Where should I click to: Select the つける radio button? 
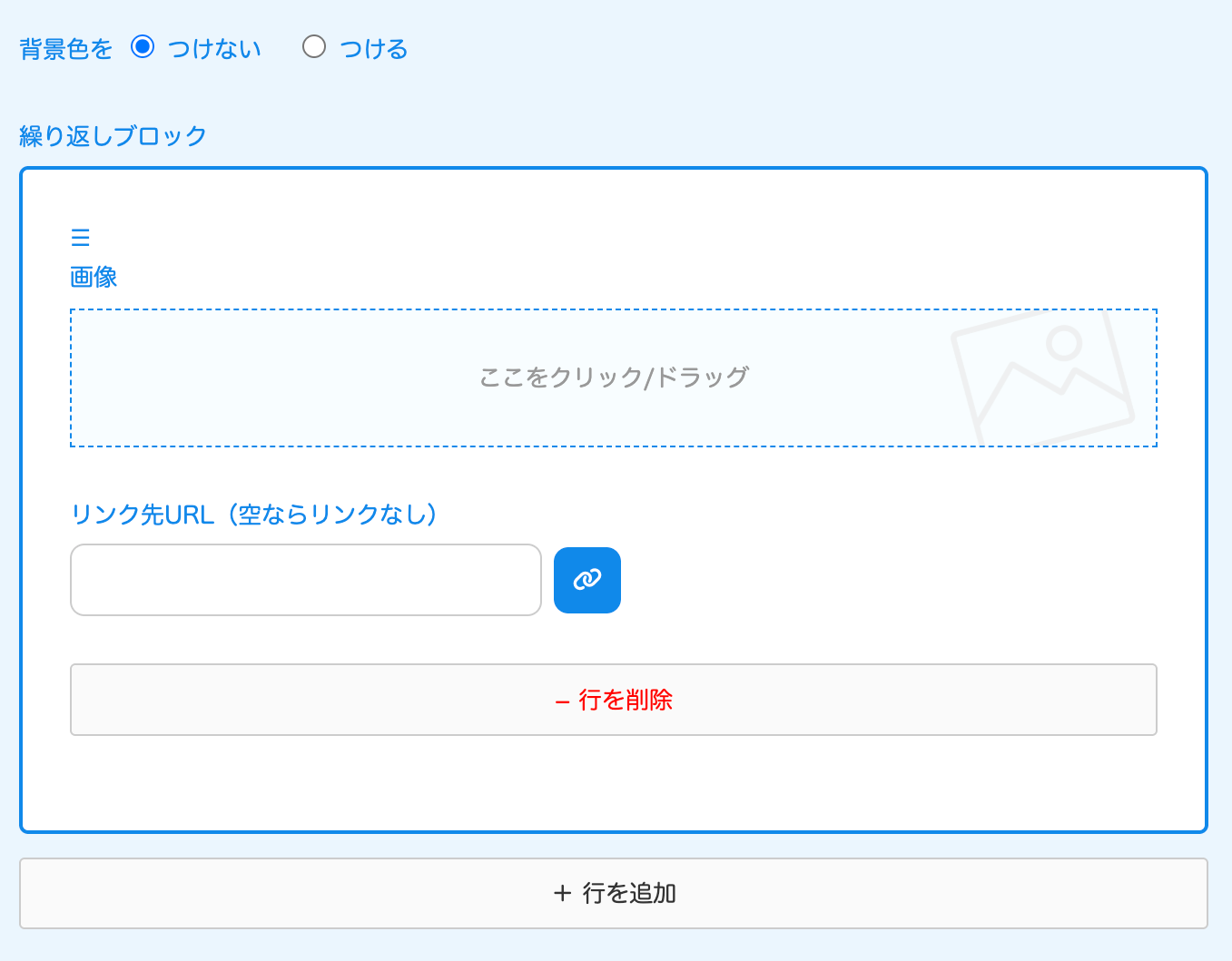click(314, 47)
